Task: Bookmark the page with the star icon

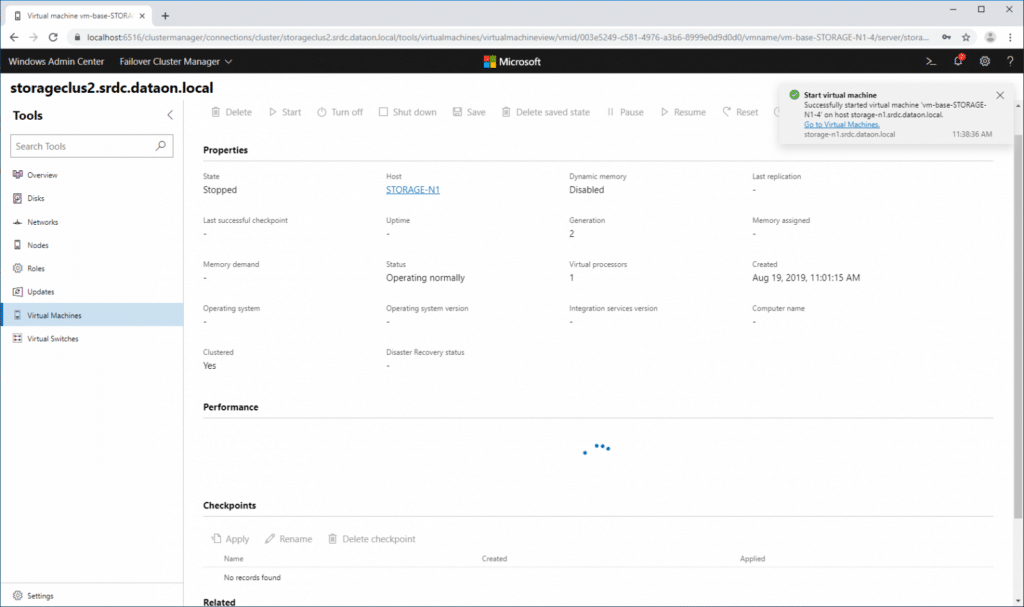Action: point(966,37)
